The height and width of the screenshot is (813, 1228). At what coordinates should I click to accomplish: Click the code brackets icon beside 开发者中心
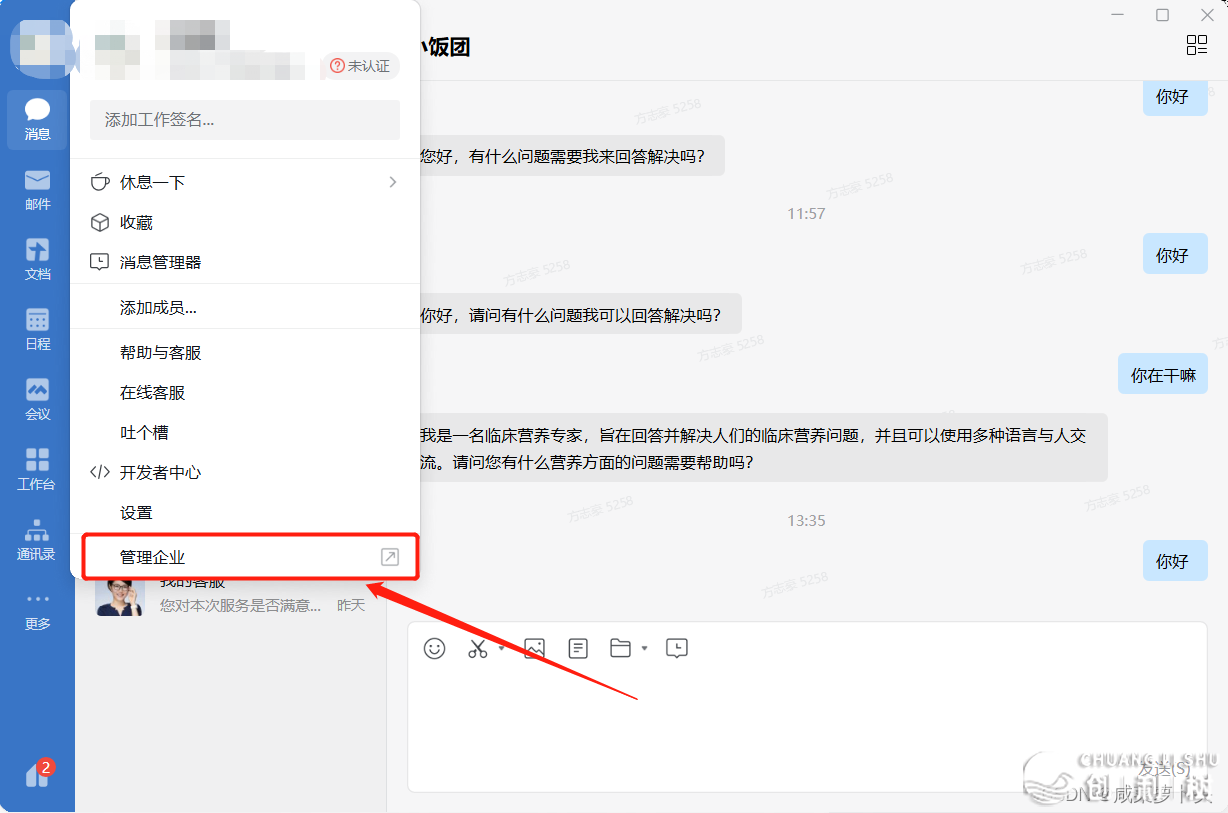[100, 472]
